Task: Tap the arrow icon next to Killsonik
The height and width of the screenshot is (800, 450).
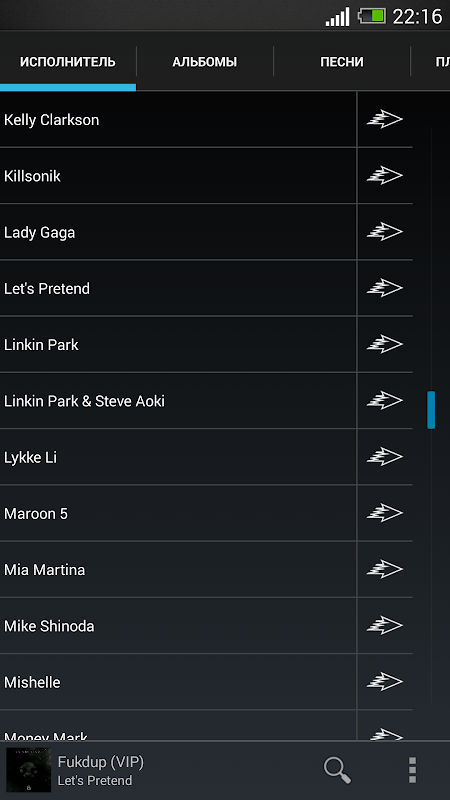Action: [x=385, y=176]
